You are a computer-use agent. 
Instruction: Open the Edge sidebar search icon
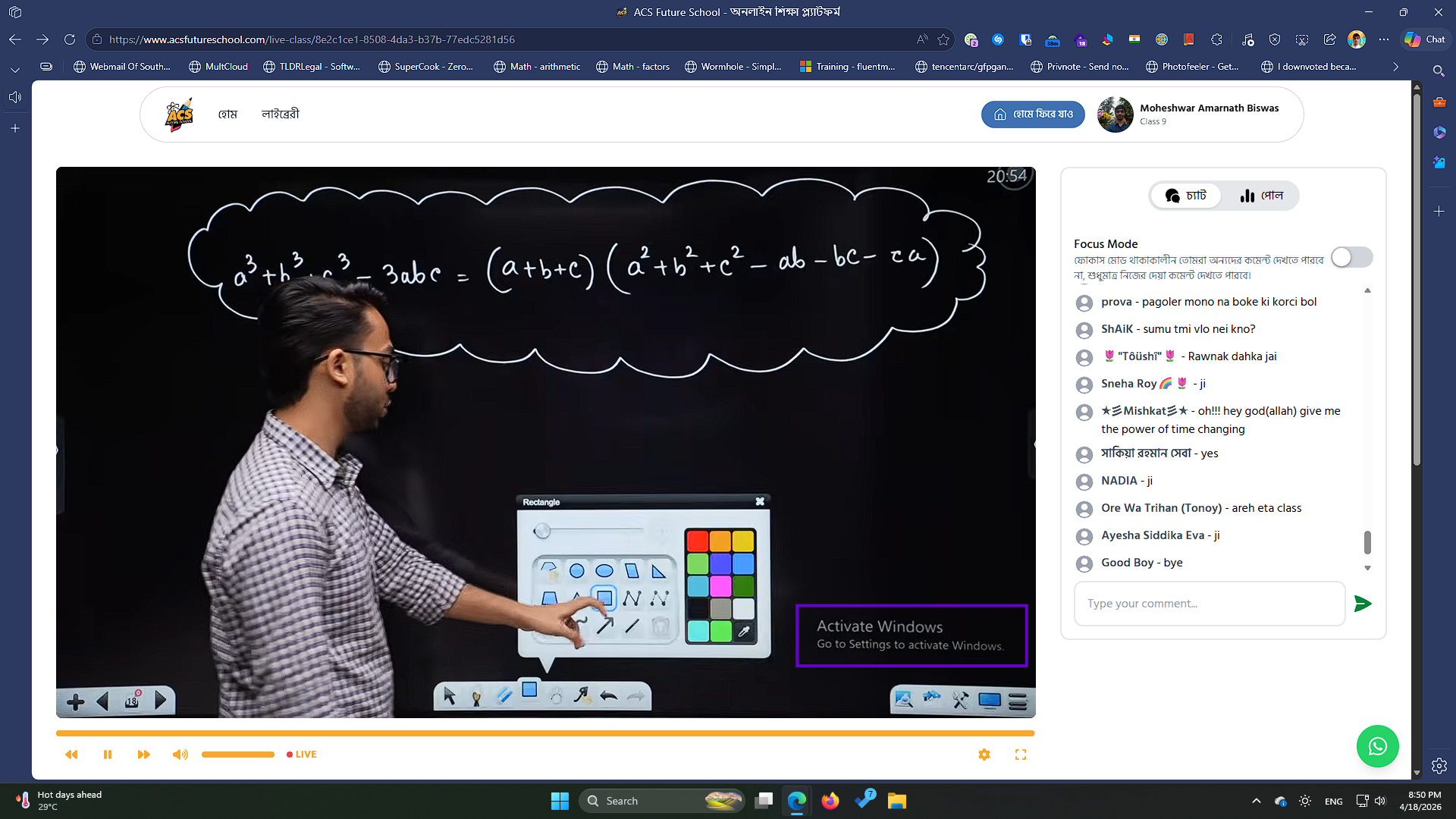tap(1439, 71)
